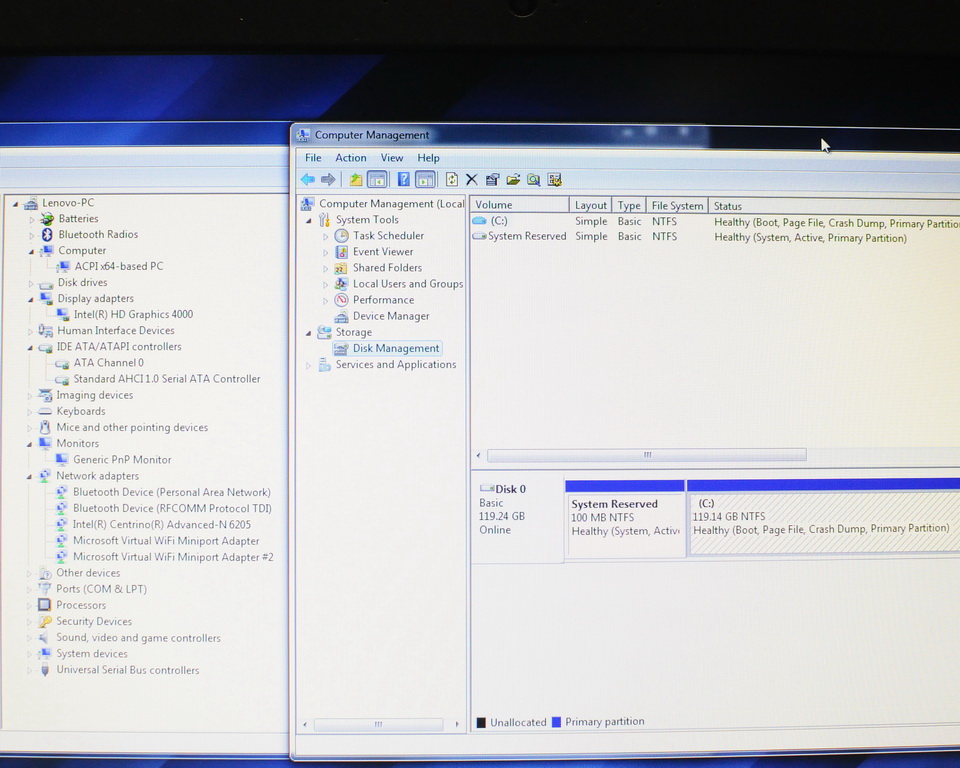This screenshot has width=960, height=768.
Task: Click the Processors icon in device list
Action: [x=44, y=605]
